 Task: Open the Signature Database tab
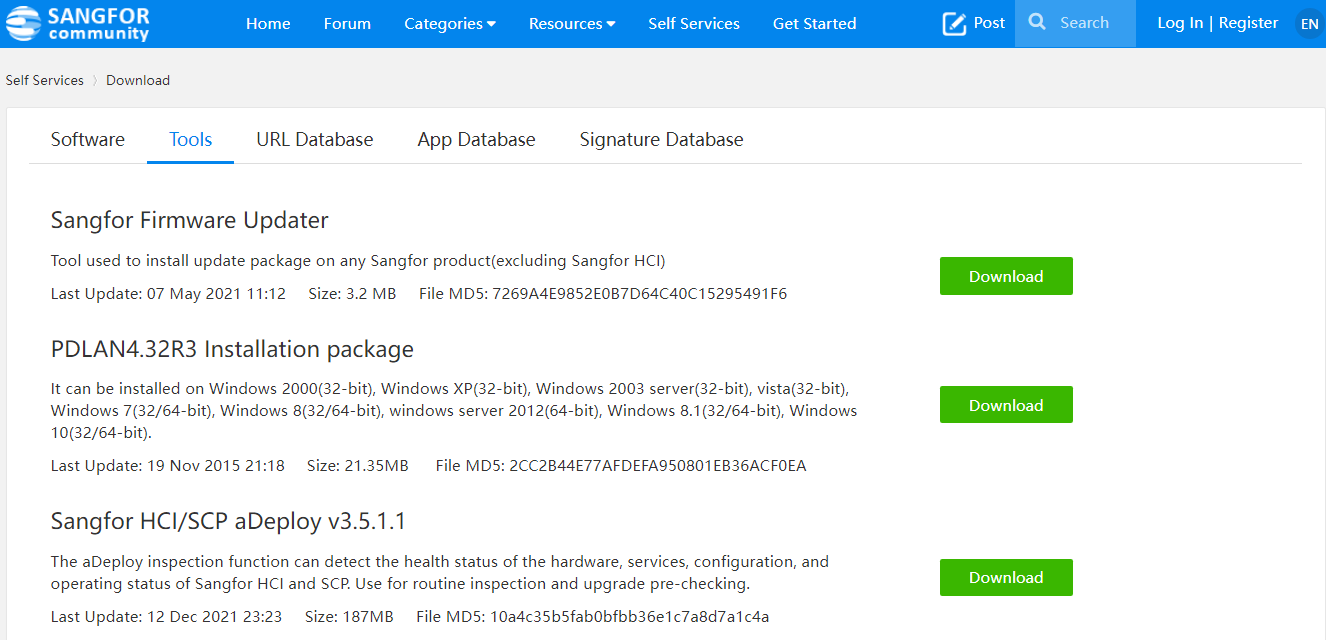click(x=661, y=140)
